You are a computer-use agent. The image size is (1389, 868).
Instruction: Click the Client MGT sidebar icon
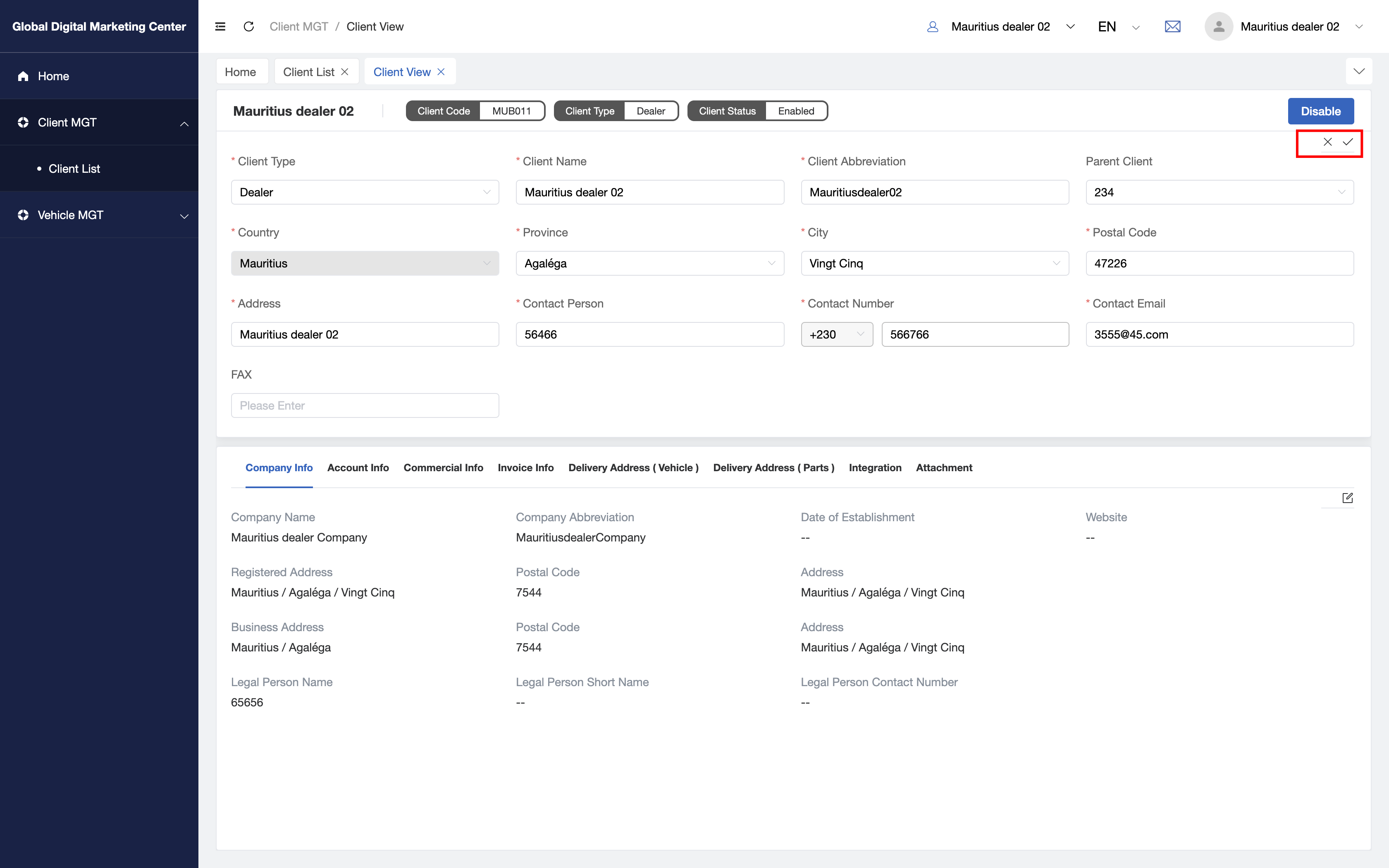click(23, 122)
